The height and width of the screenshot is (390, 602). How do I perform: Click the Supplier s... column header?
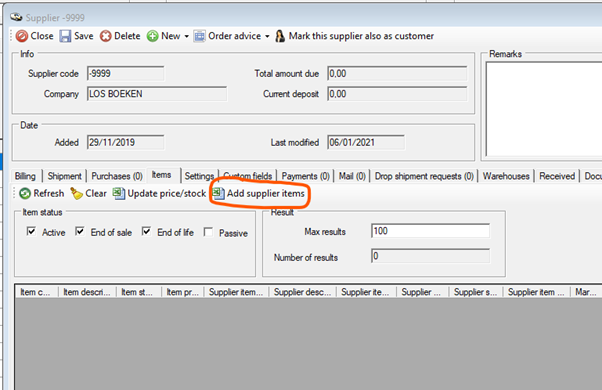(x=476, y=292)
